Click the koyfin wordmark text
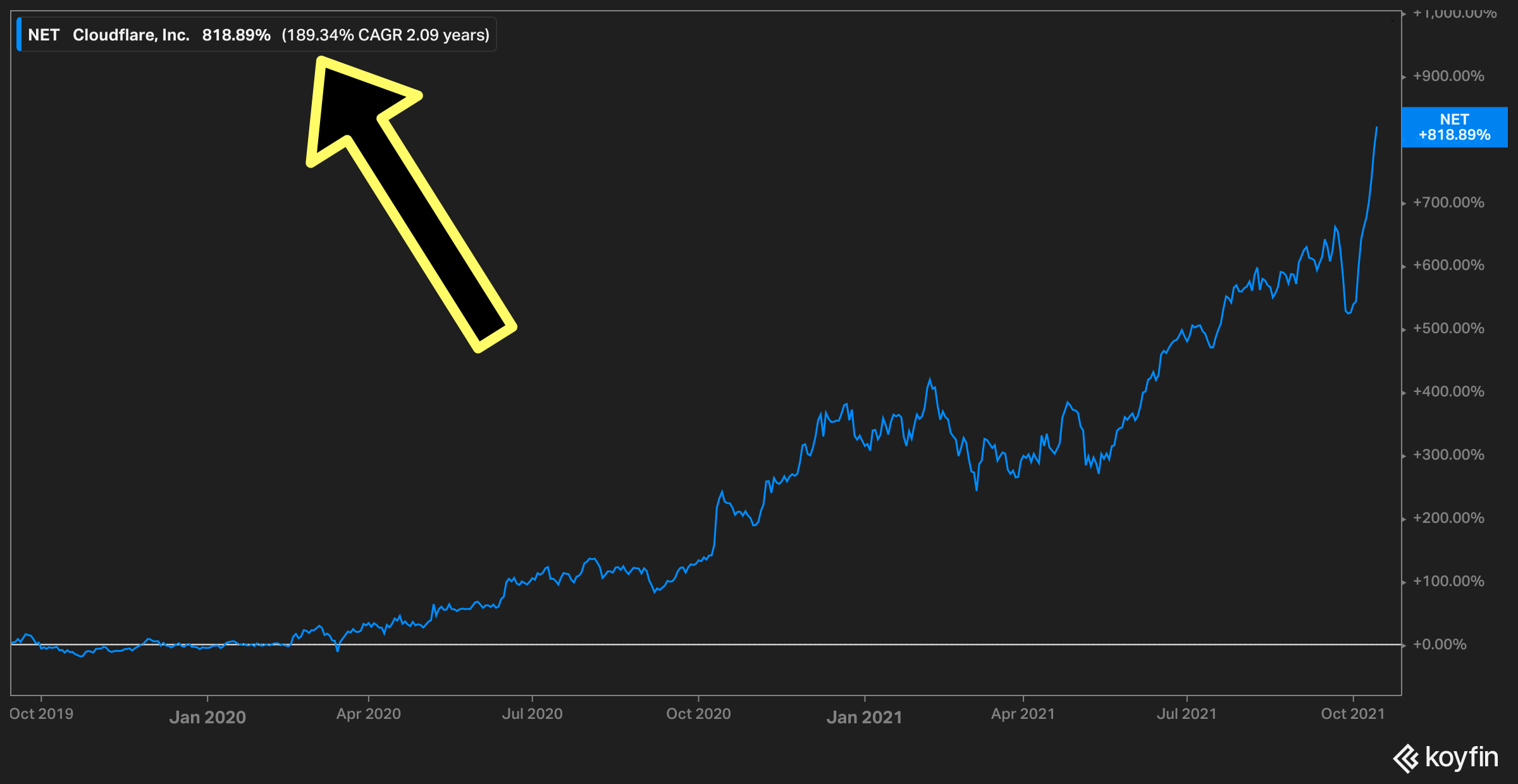 (x=1462, y=757)
